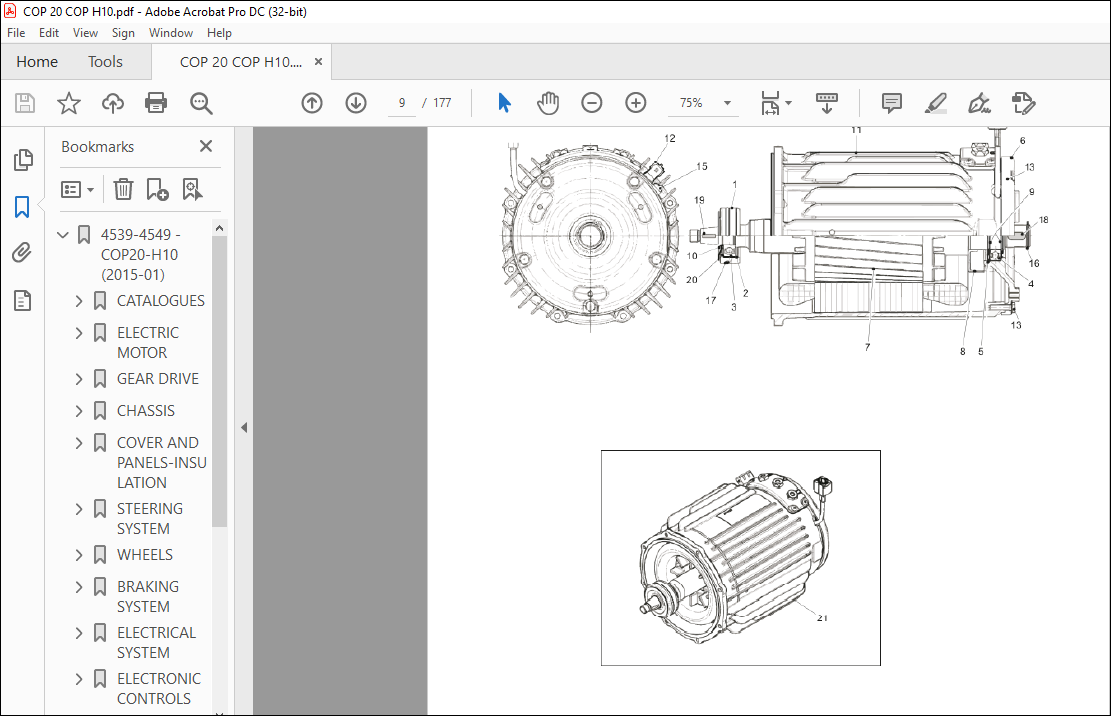The height and width of the screenshot is (716, 1111).
Task: Open the find text magnifier tool
Action: [201, 103]
